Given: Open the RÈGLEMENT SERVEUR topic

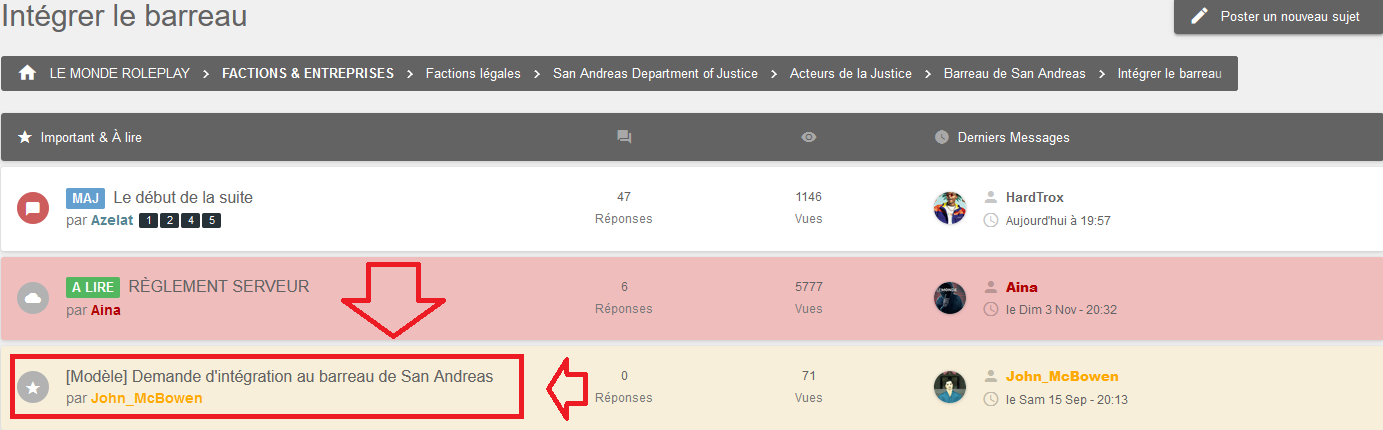Looking at the screenshot, I should 219,287.
